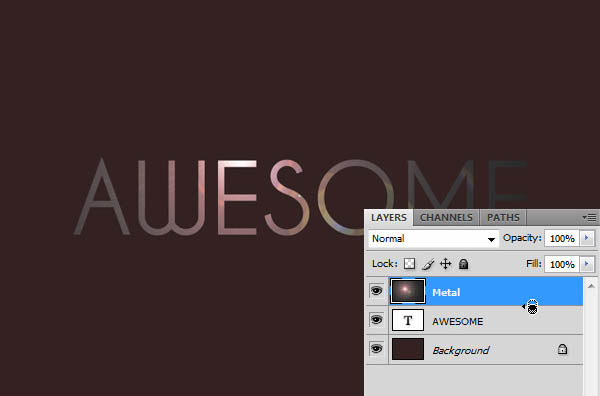Open the Normal blend mode dropdown
This screenshot has width=600, height=396.
point(434,239)
